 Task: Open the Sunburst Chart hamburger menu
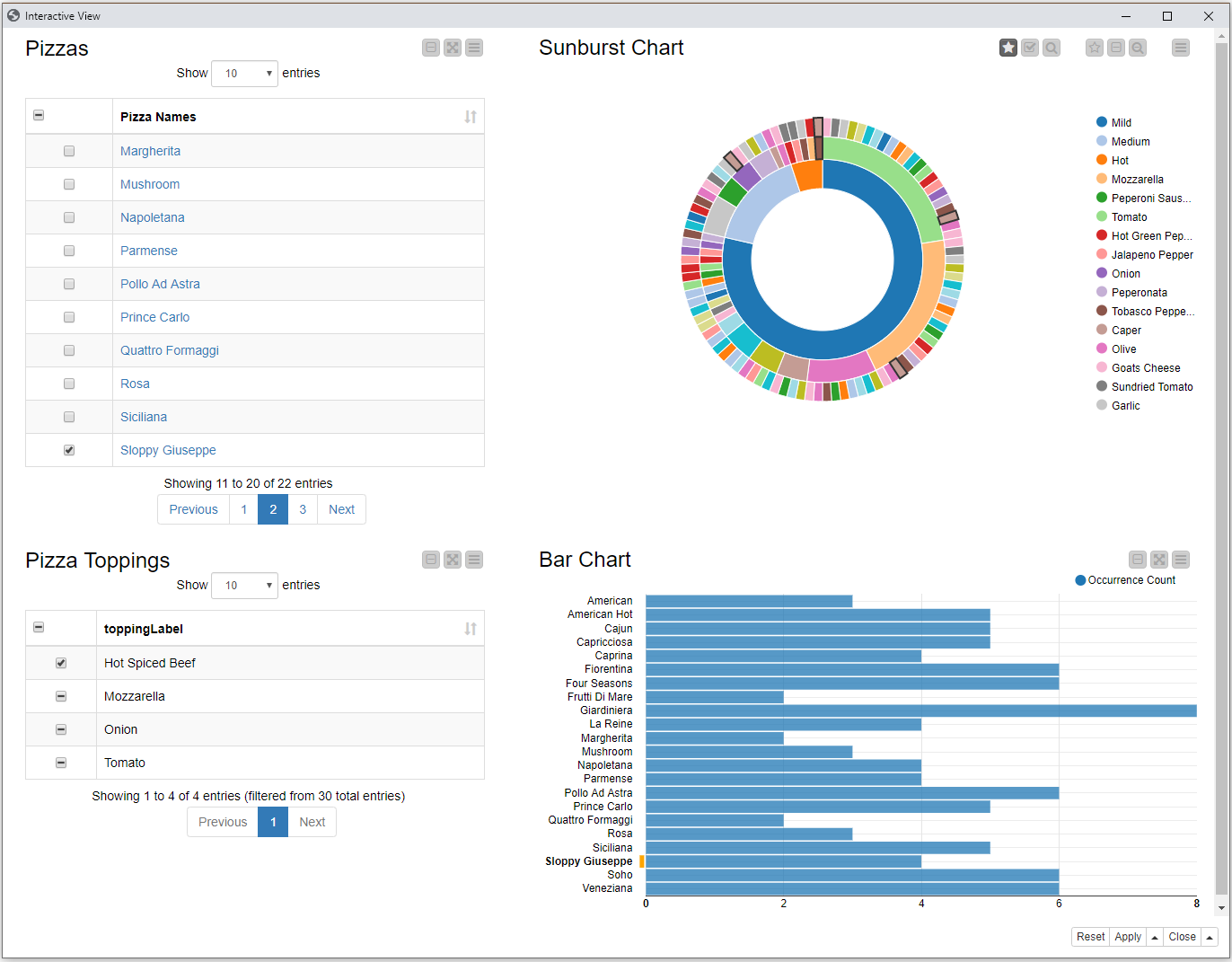coord(1181,48)
